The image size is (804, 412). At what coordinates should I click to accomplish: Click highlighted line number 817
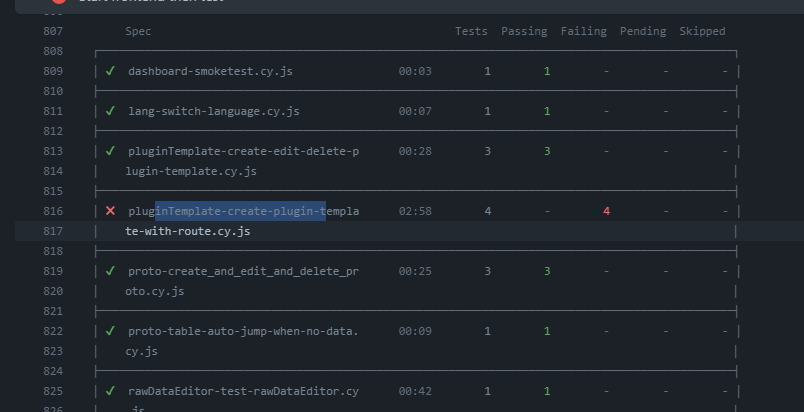coord(53,231)
